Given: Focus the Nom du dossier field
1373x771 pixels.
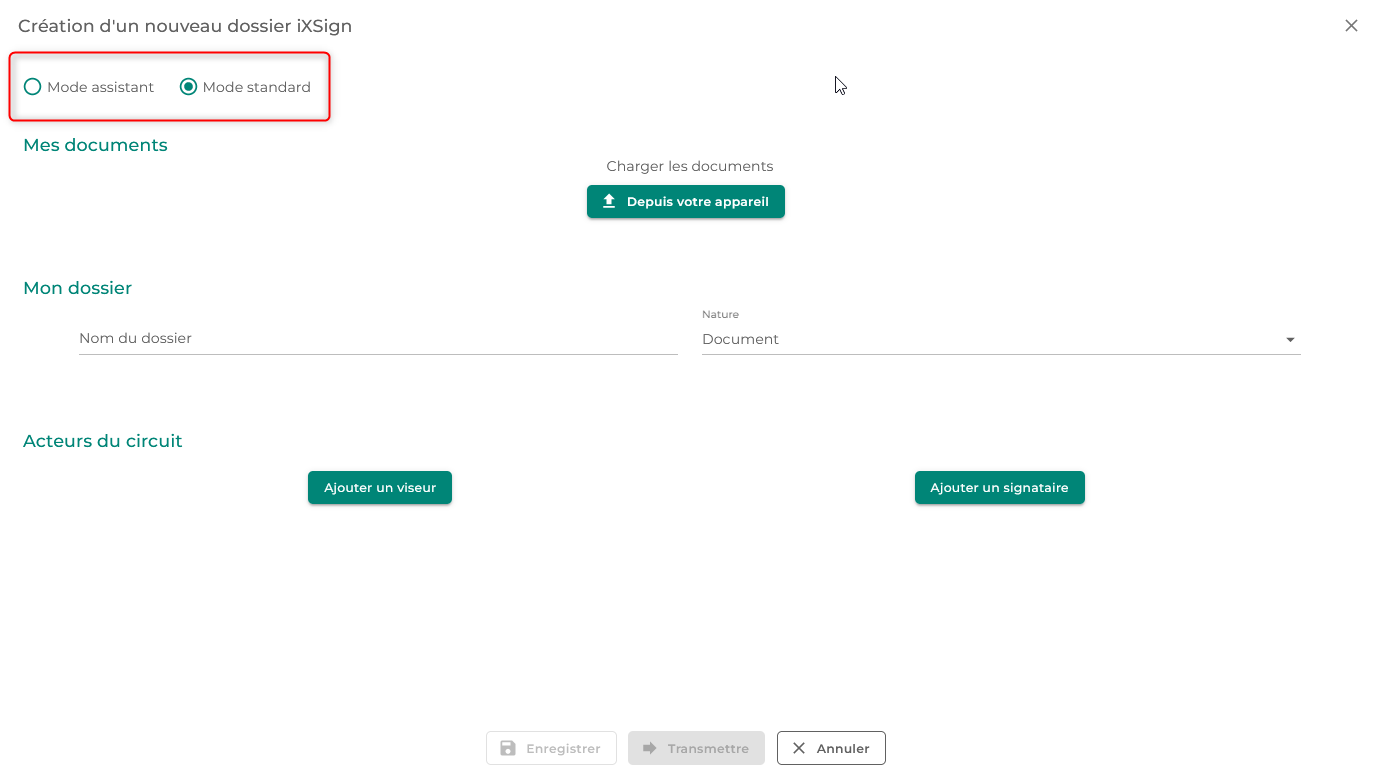Looking at the screenshot, I should (x=378, y=338).
